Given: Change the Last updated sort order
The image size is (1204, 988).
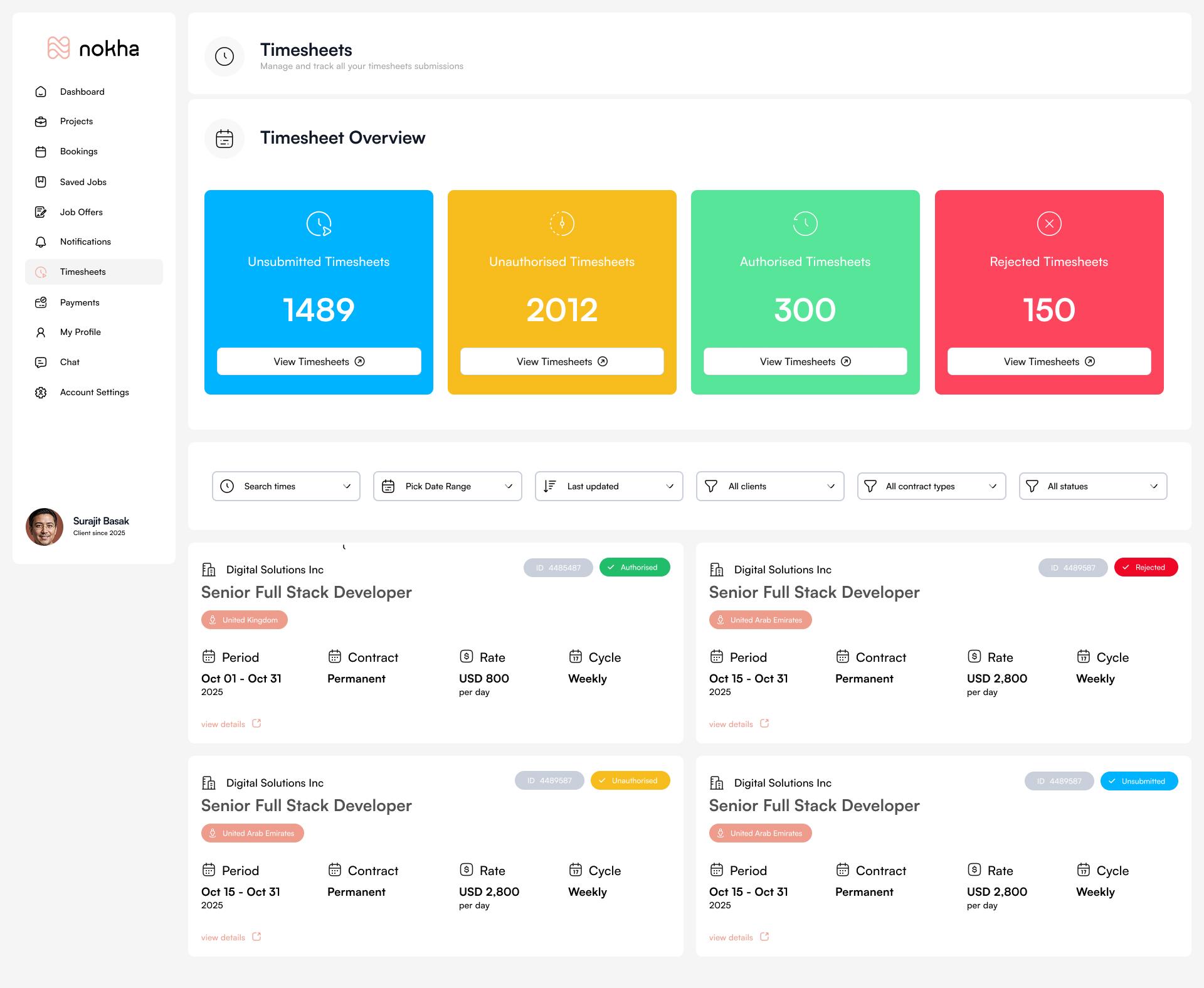Looking at the screenshot, I should [x=608, y=486].
